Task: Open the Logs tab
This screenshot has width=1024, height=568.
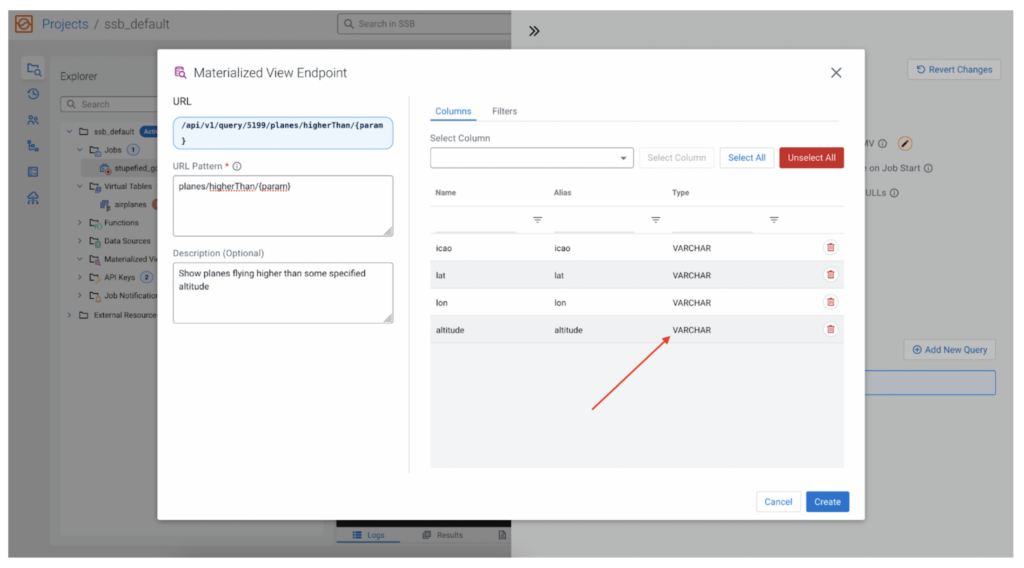Action: 368,535
